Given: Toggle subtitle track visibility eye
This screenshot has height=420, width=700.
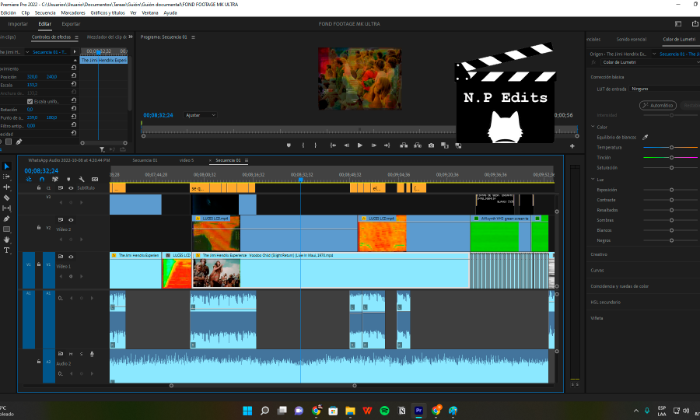Looking at the screenshot, I should (71, 188).
